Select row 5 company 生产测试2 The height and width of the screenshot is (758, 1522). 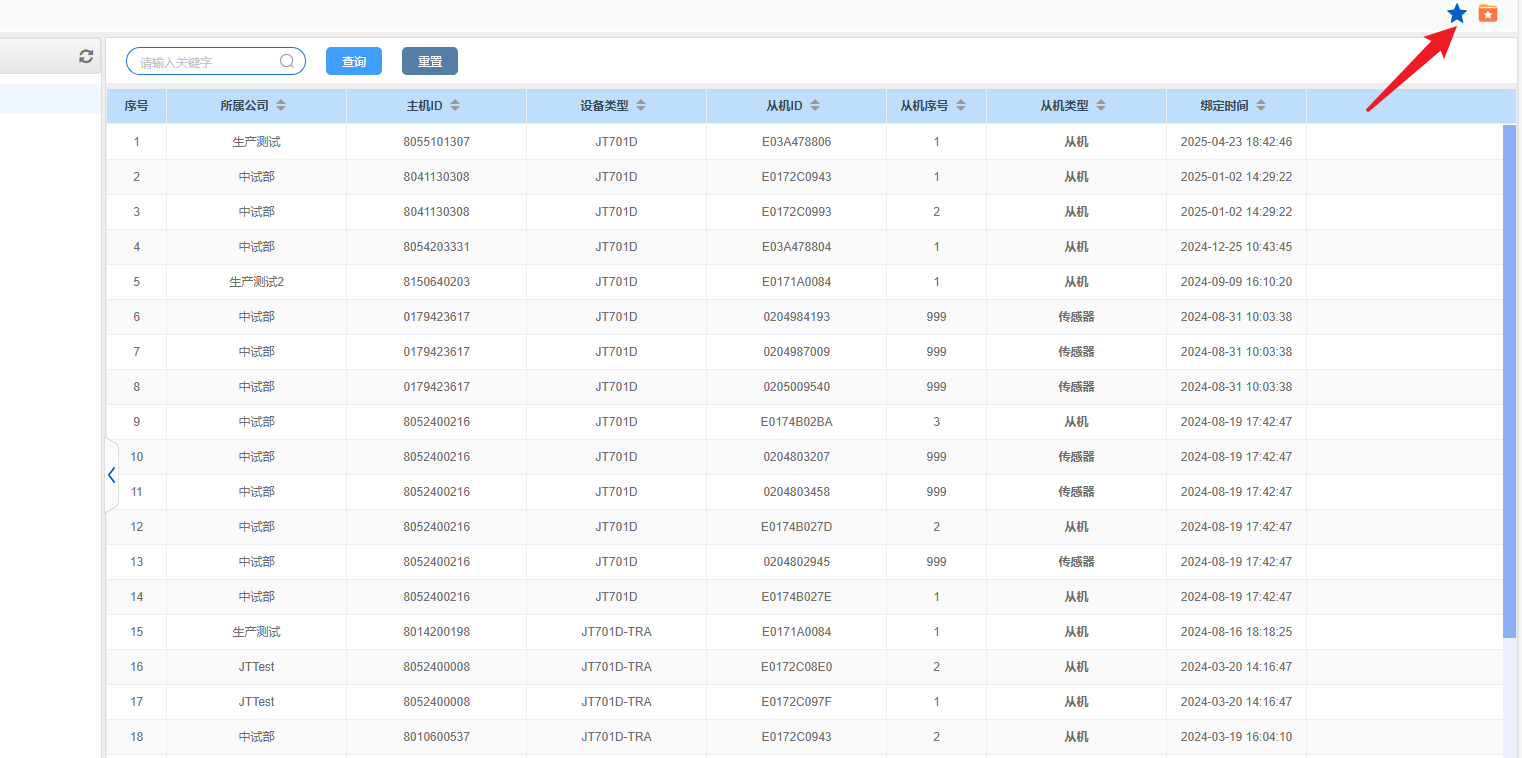256,282
